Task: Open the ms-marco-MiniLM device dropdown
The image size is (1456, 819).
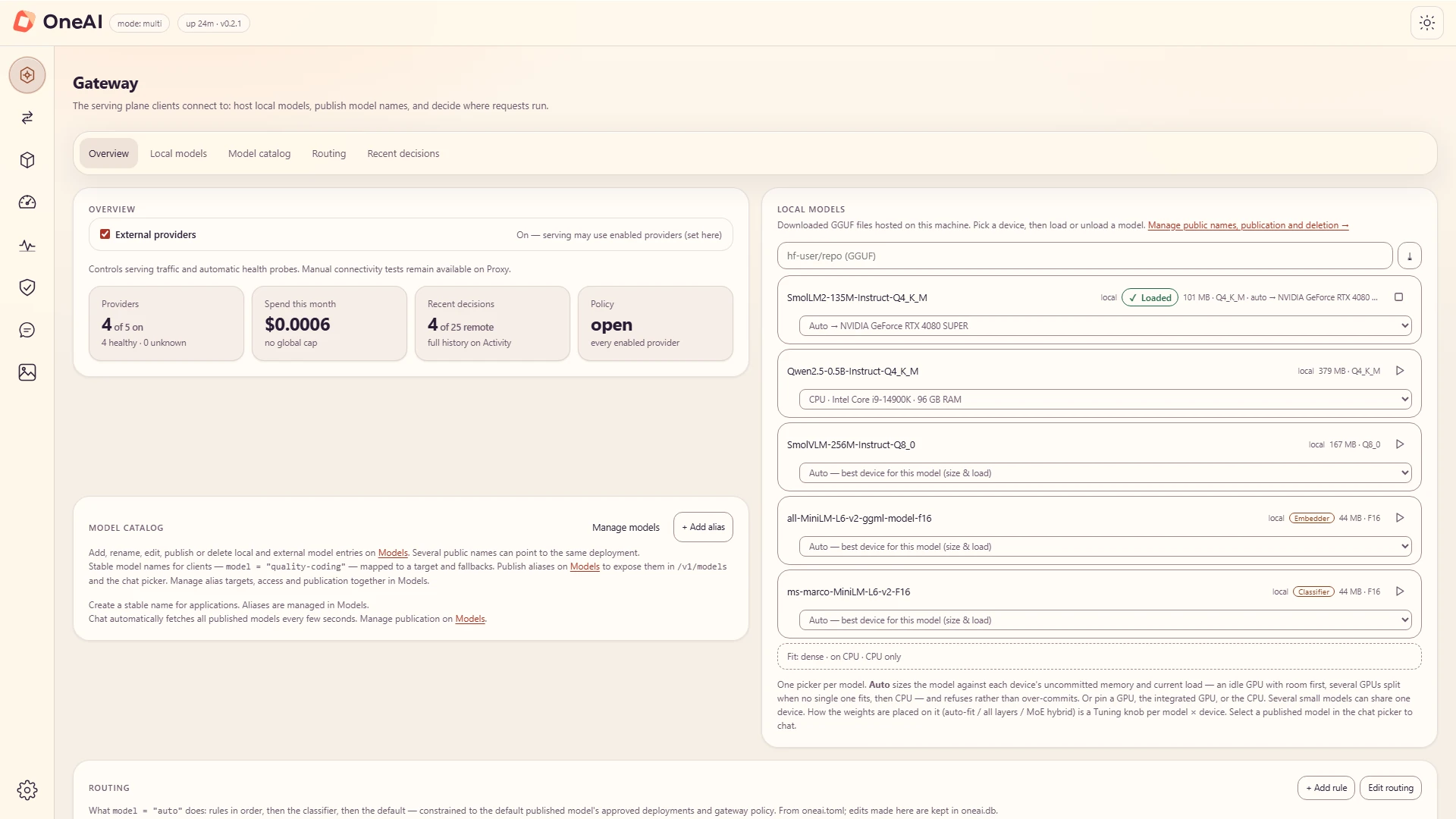Action: 1105,620
